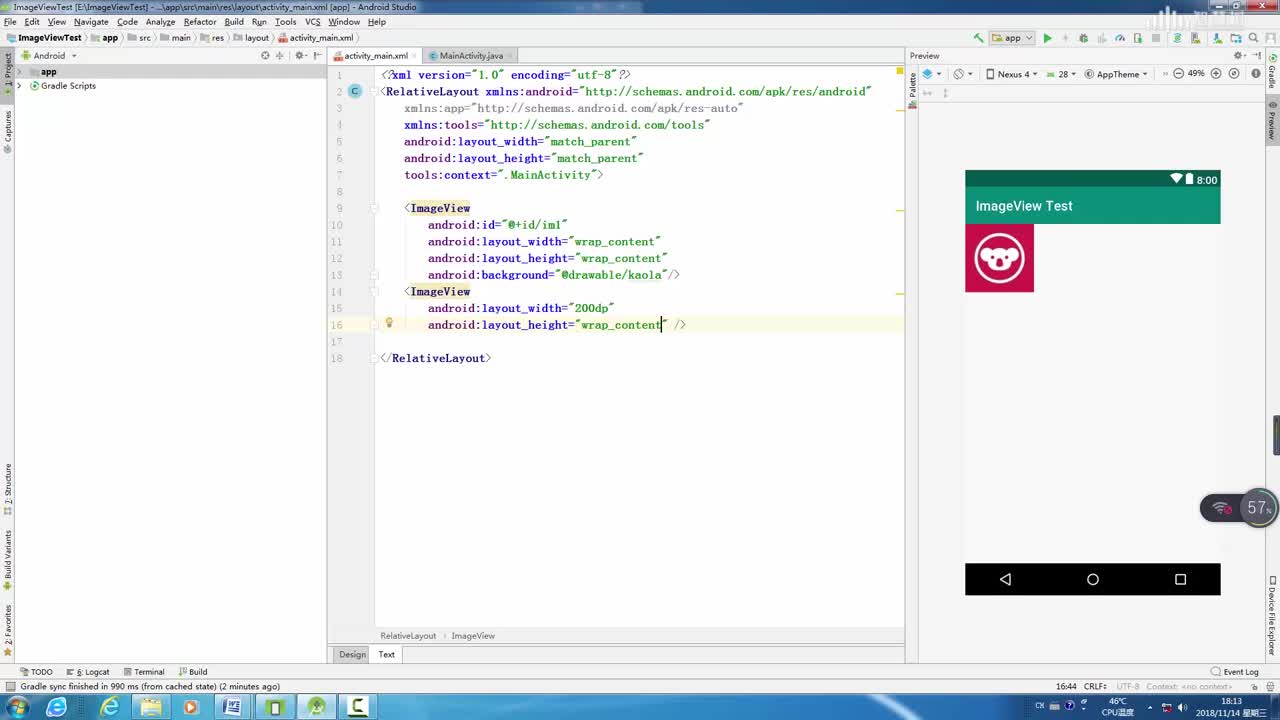Click the Windows Start button
1280x720 pixels.
pos(17,707)
